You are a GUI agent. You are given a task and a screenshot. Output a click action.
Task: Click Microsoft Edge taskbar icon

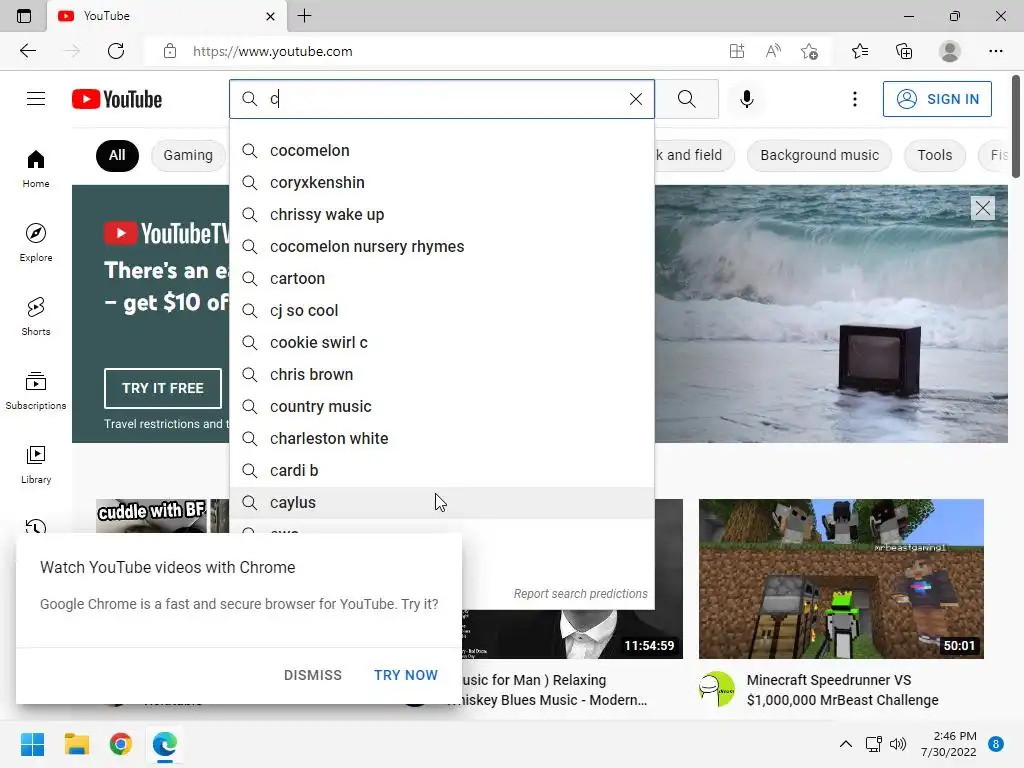click(165, 744)
